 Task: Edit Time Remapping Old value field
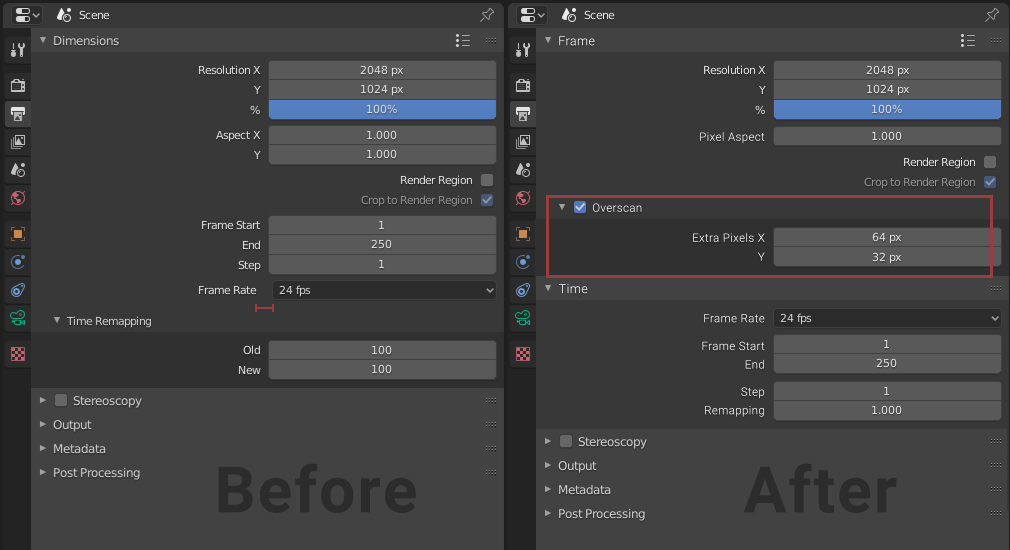[382, 350]
